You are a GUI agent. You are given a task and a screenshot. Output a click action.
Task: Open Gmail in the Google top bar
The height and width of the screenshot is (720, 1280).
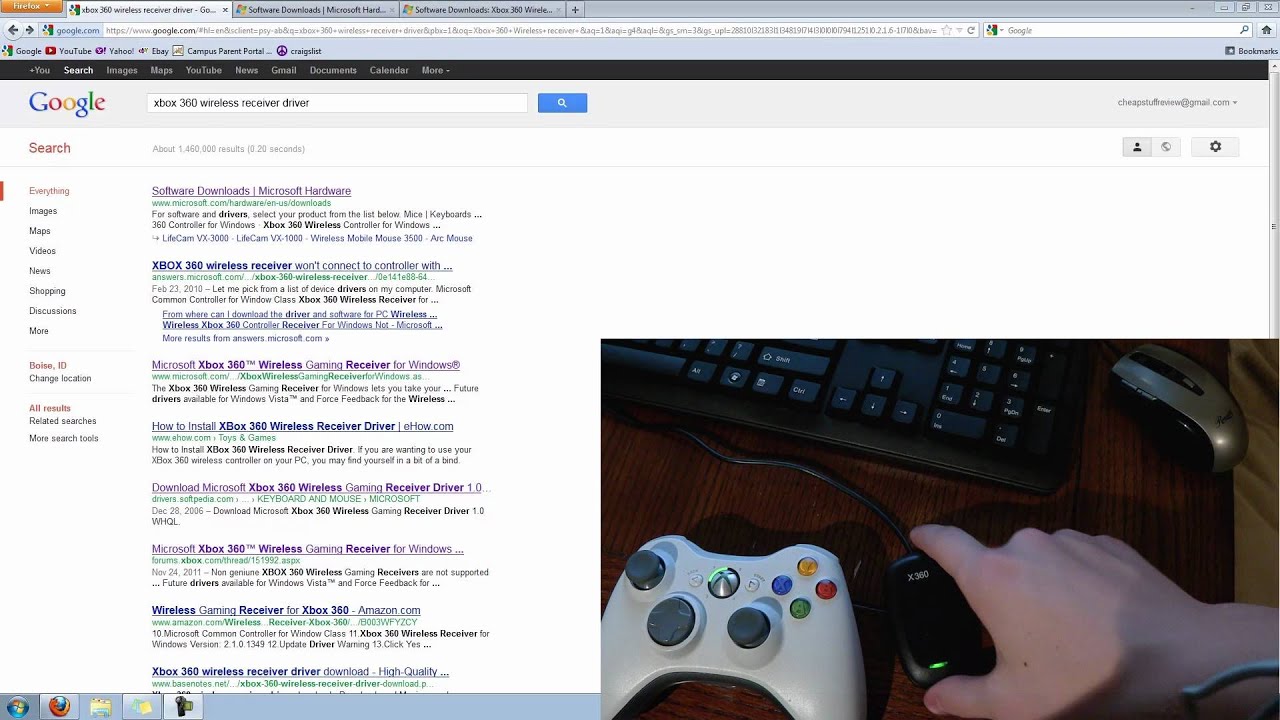click(x=284, y=70)
